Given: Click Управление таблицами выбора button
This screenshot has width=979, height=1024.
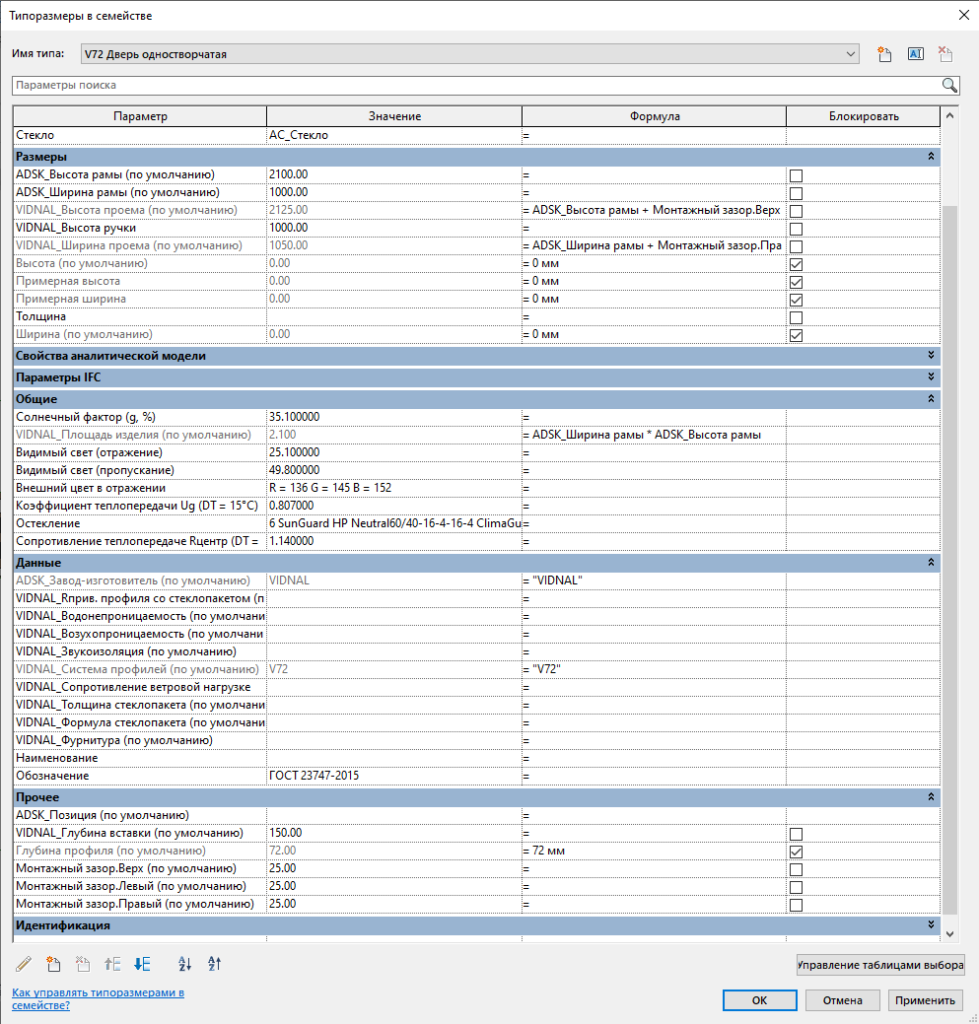Looking at the screenshot, I should point(880,965).
